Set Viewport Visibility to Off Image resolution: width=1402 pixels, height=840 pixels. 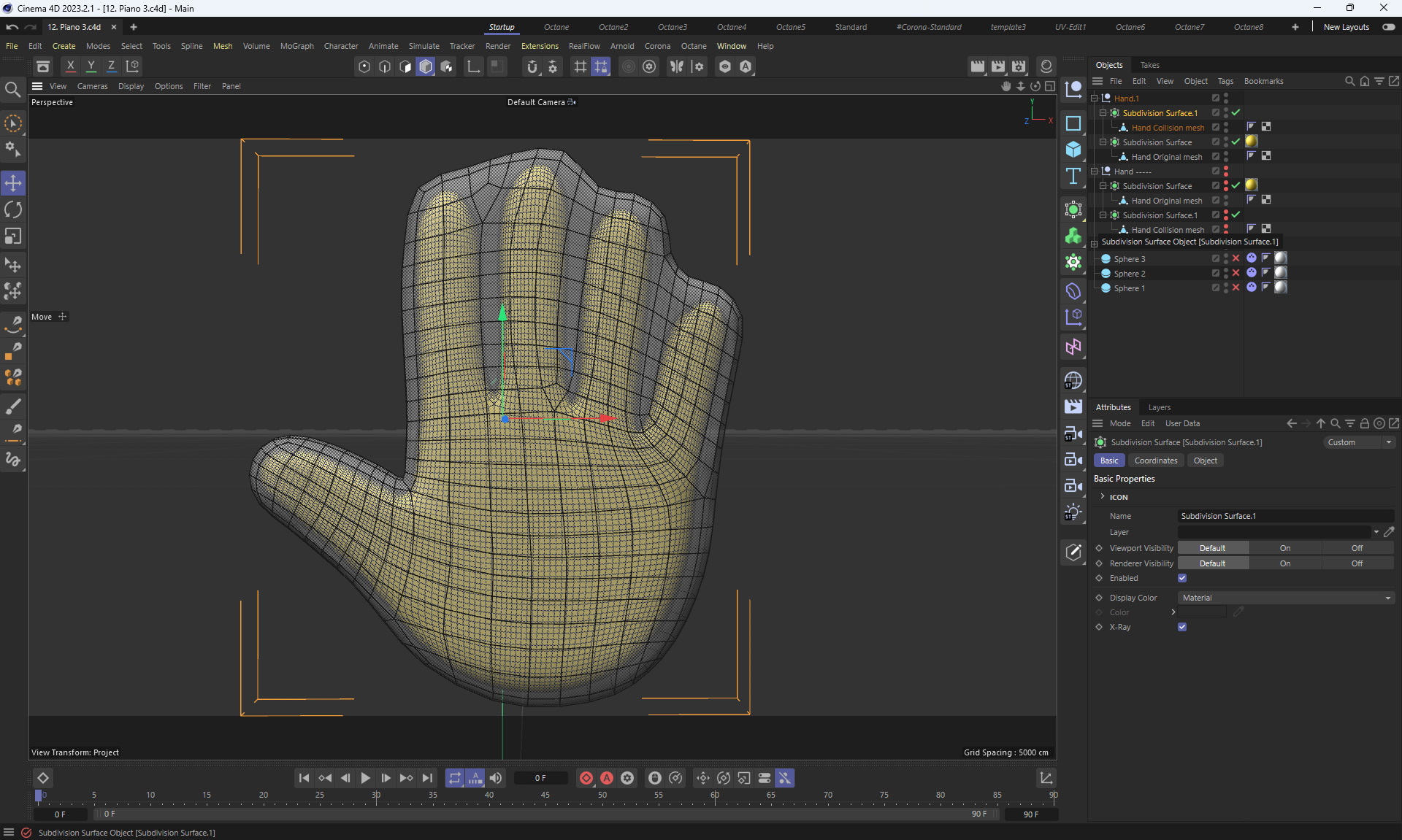1356,548
